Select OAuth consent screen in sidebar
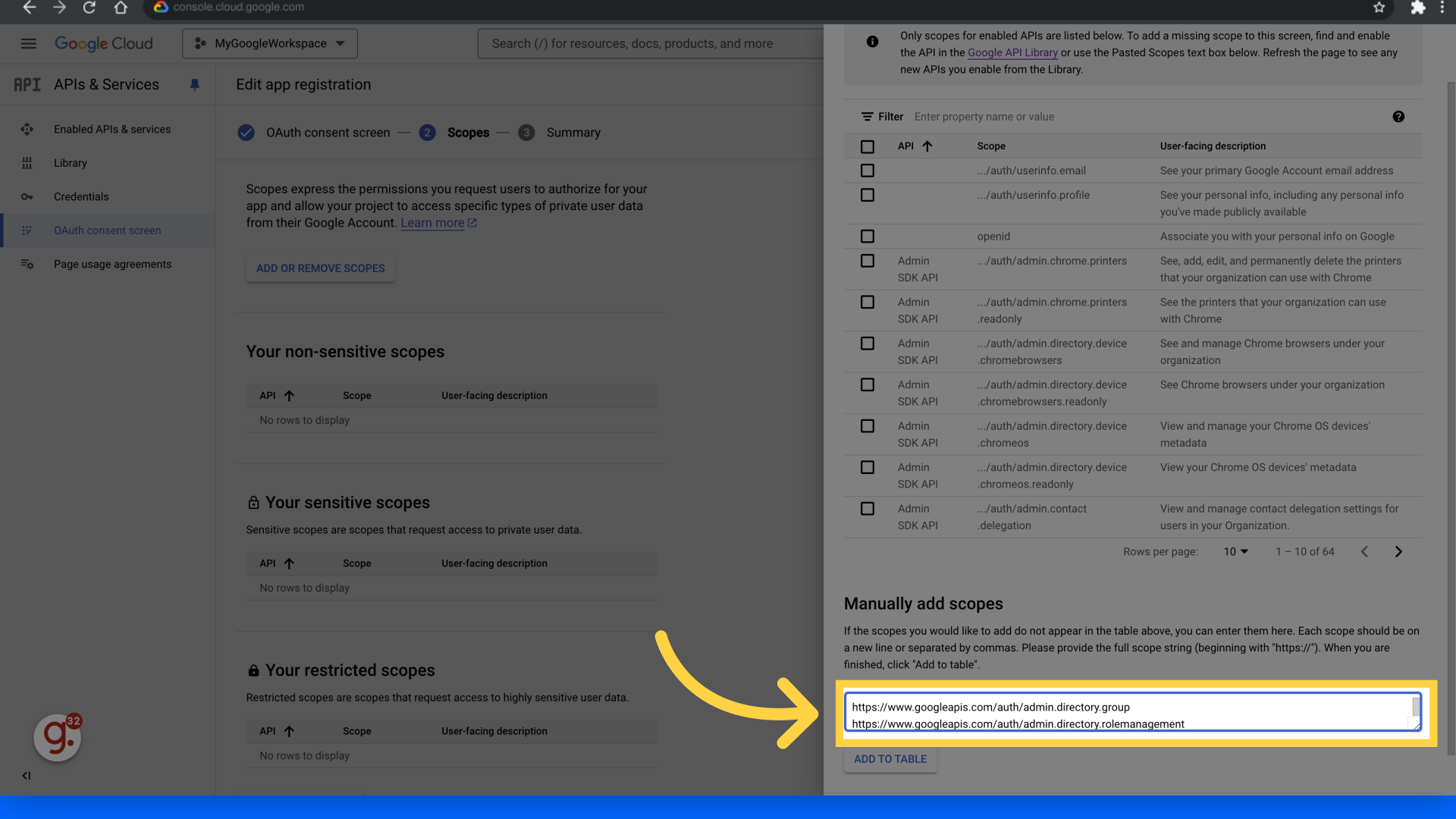1456x819 pixels. tap(108, 231)
